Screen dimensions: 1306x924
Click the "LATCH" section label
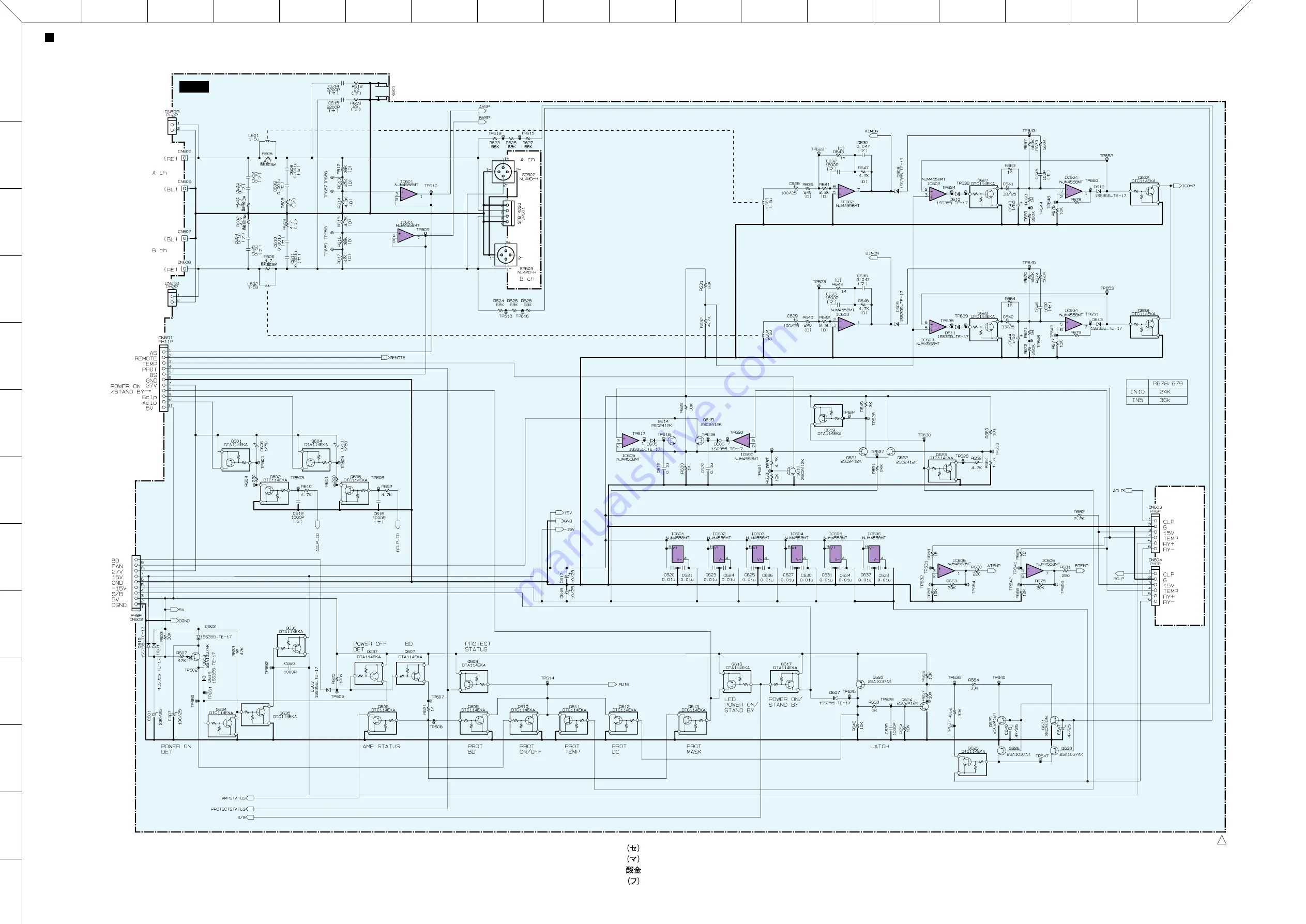click(879, 747)
